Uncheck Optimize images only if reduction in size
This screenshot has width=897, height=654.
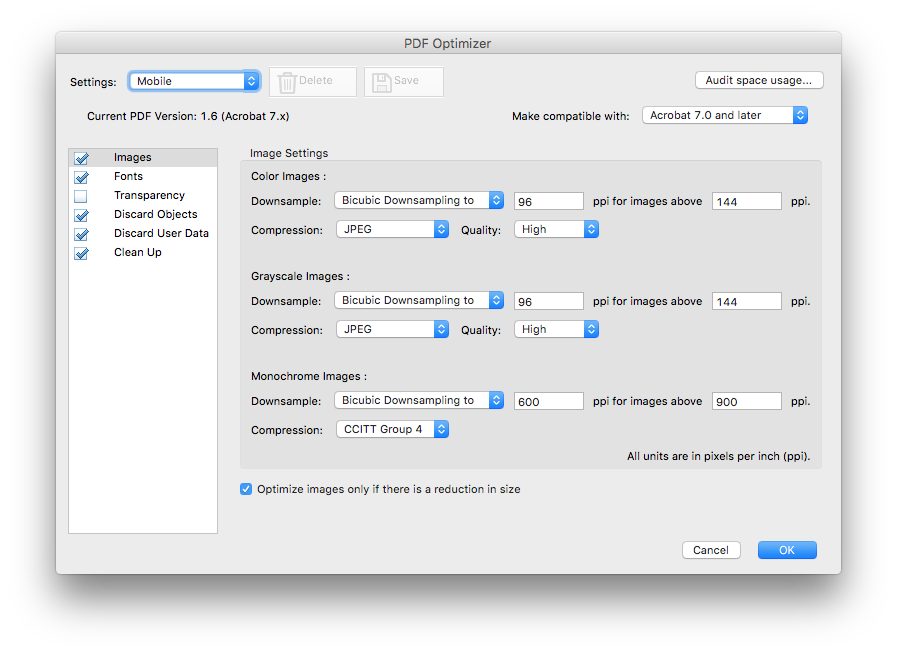(x=245, y=489)
